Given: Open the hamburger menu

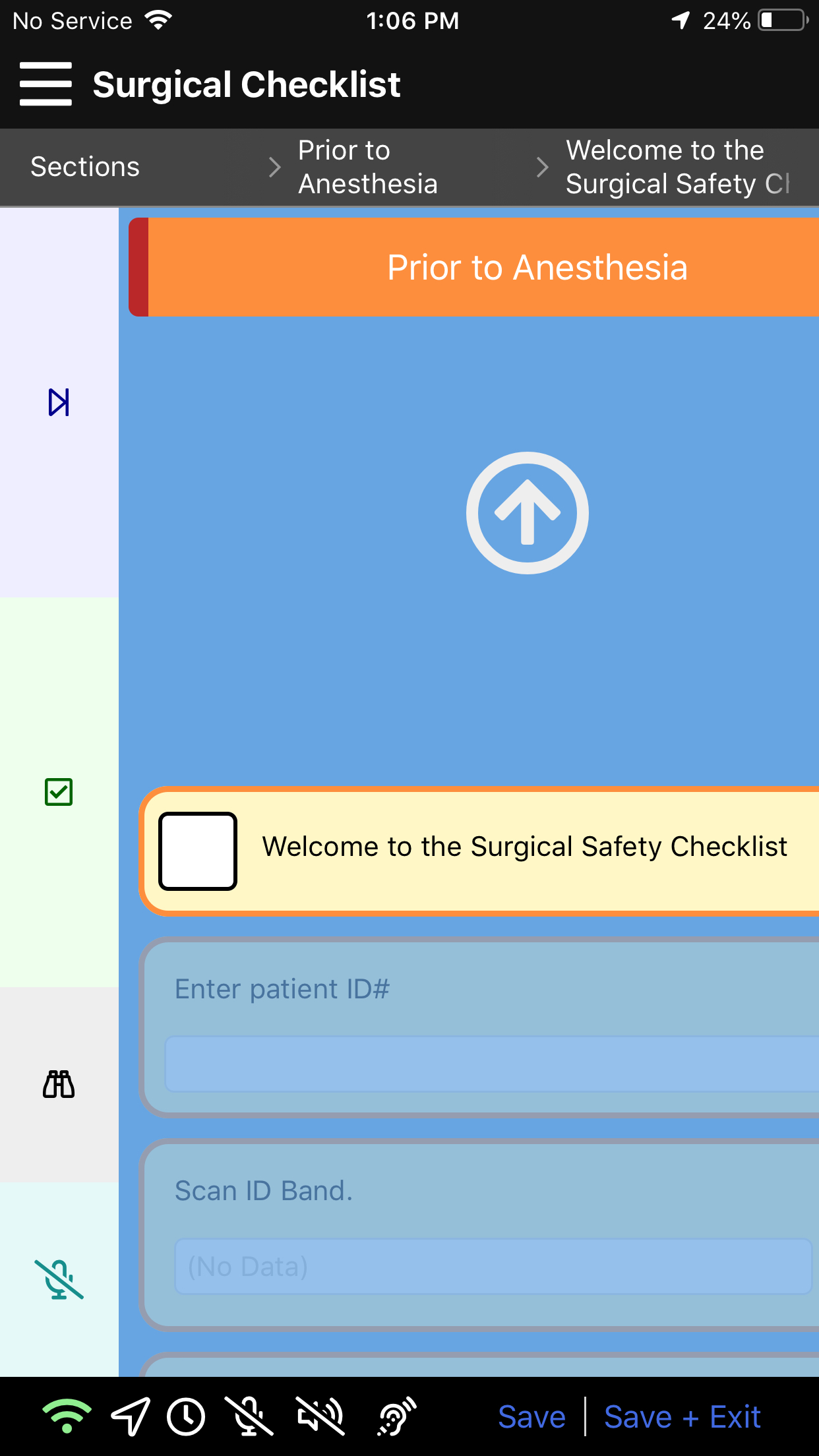Looking at the screenshot, I should (45, 84).
